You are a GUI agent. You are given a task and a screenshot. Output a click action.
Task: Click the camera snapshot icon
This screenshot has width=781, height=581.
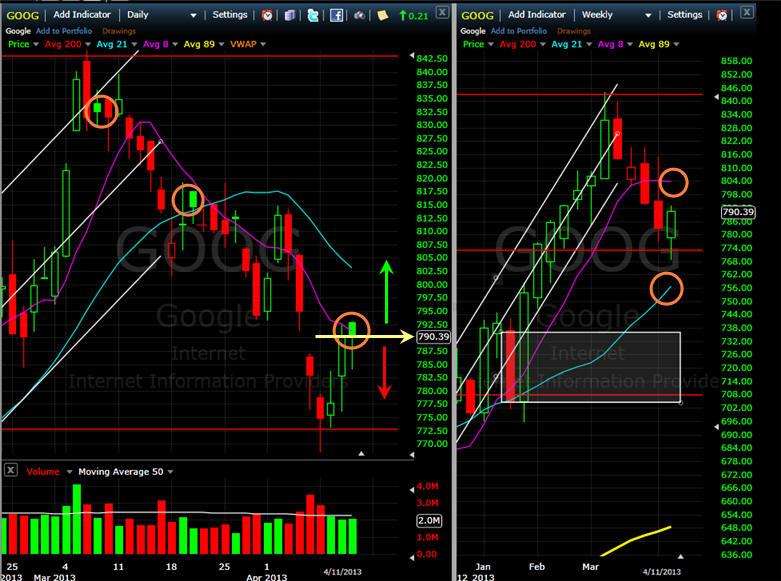tap(360, 15)
